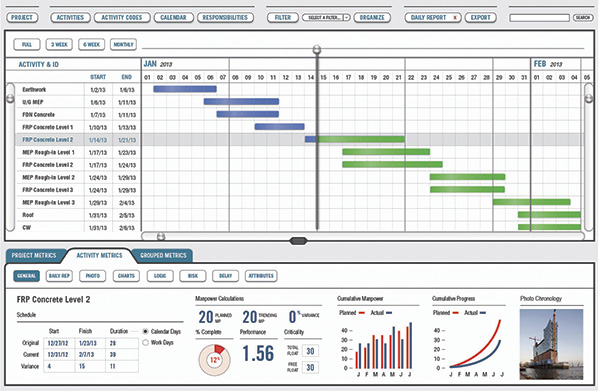Click the MEP Rough-In Level 1 green bar
The width and height of the screenshot is (600, 391).
(x=386, y=152)
